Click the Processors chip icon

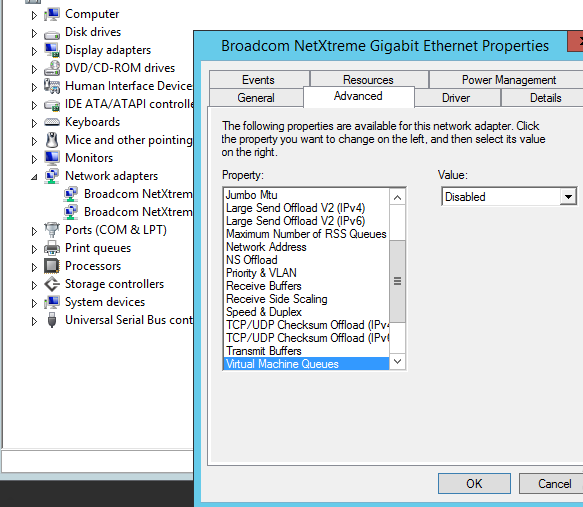52,266
